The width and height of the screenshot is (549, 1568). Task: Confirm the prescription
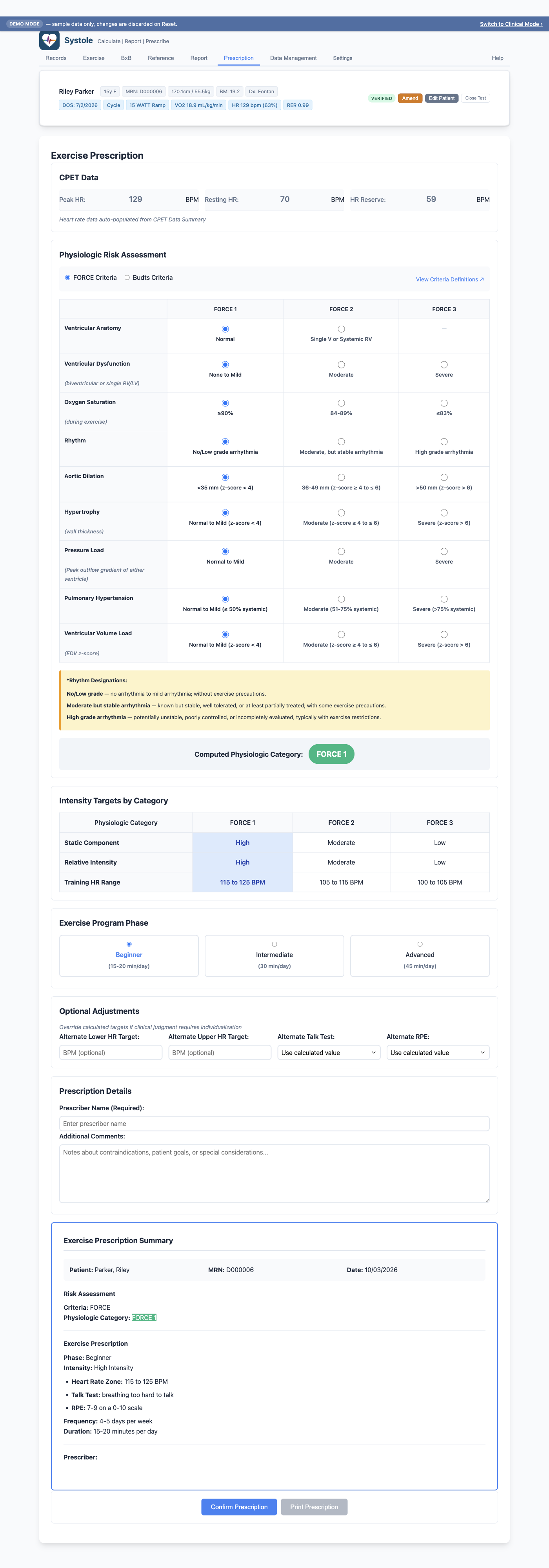(x=239, y=1506)
